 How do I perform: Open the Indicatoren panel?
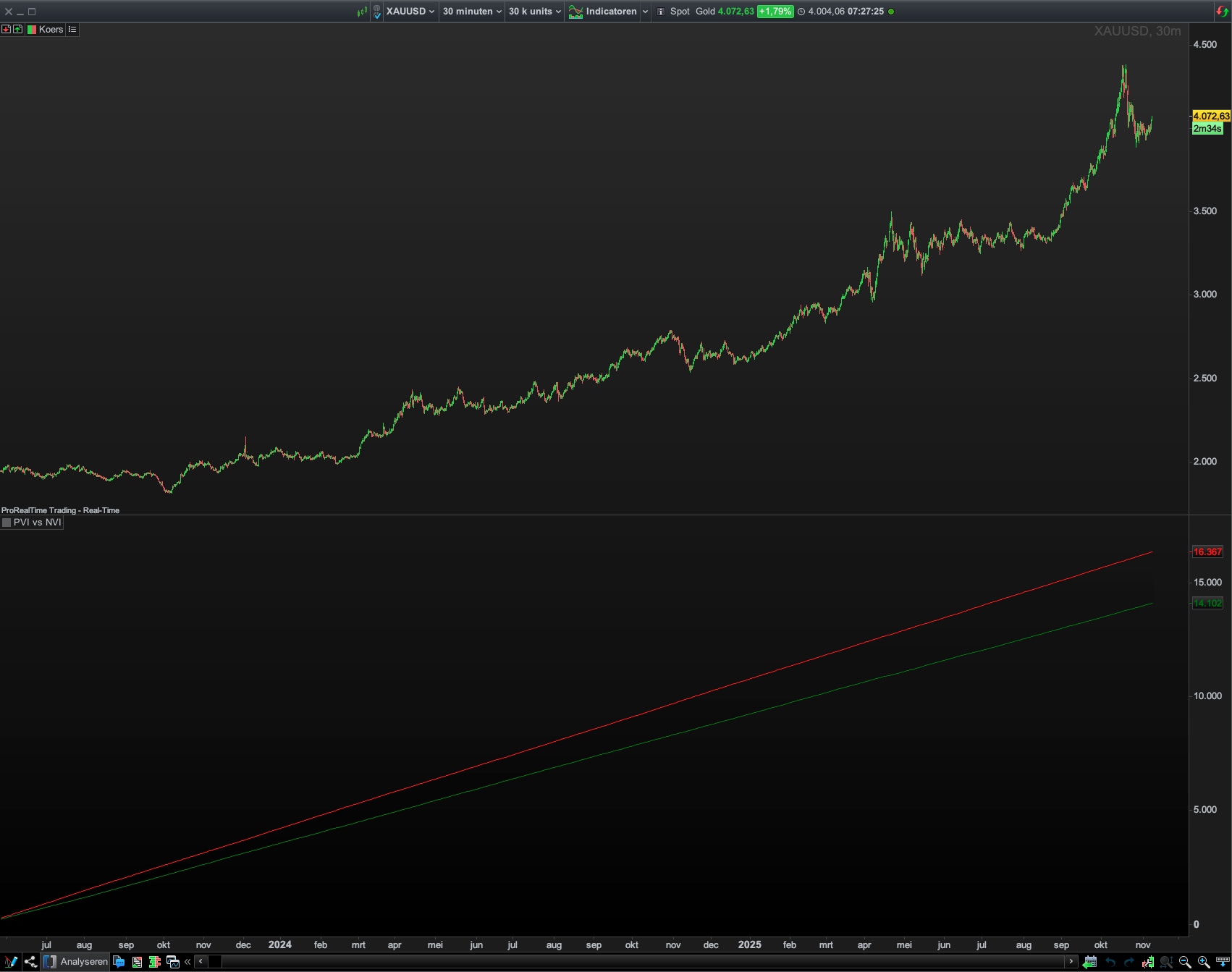pos(603,12)
